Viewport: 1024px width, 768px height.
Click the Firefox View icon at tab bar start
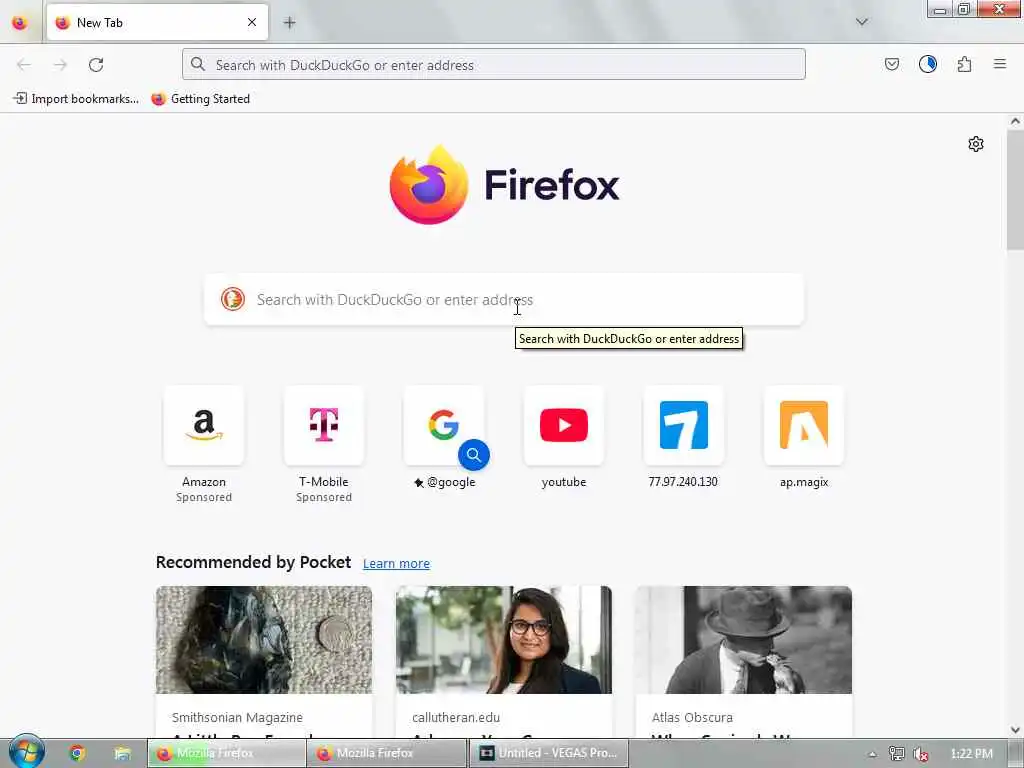20,22
